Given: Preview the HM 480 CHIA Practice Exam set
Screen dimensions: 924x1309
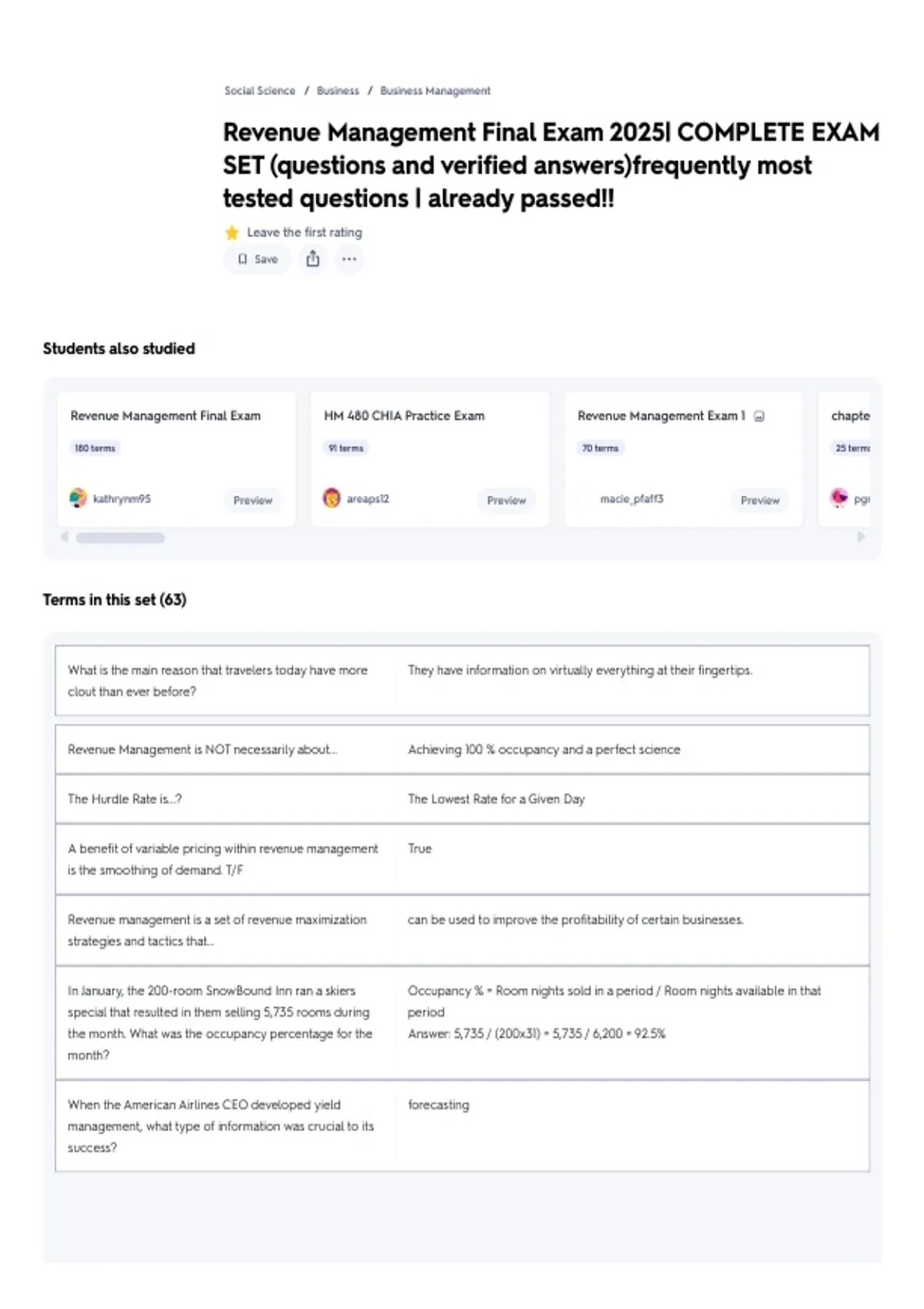Looking at the screenshot, I should pos(506,500).
